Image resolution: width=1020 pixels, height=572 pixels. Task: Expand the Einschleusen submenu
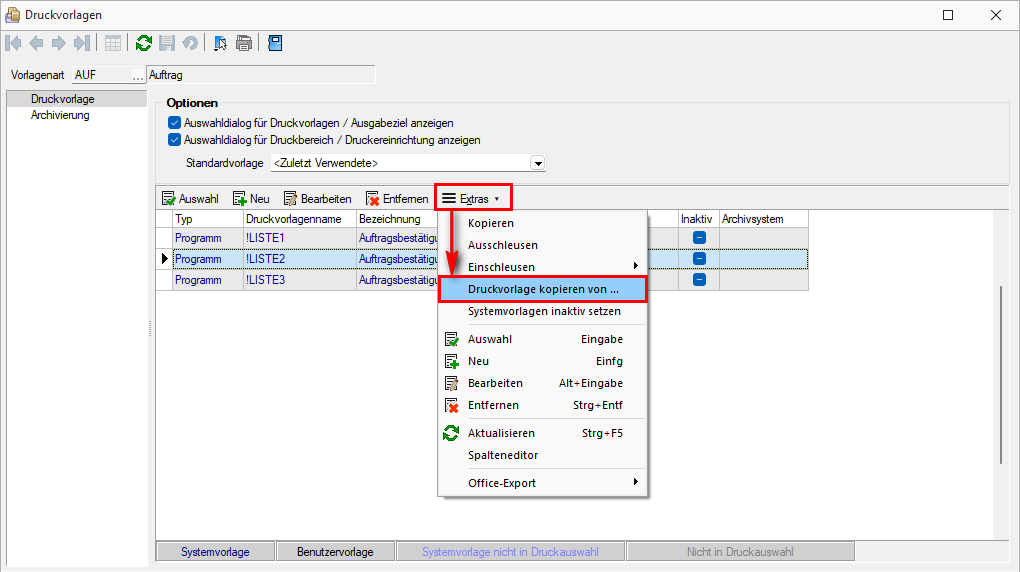[543, 267]
